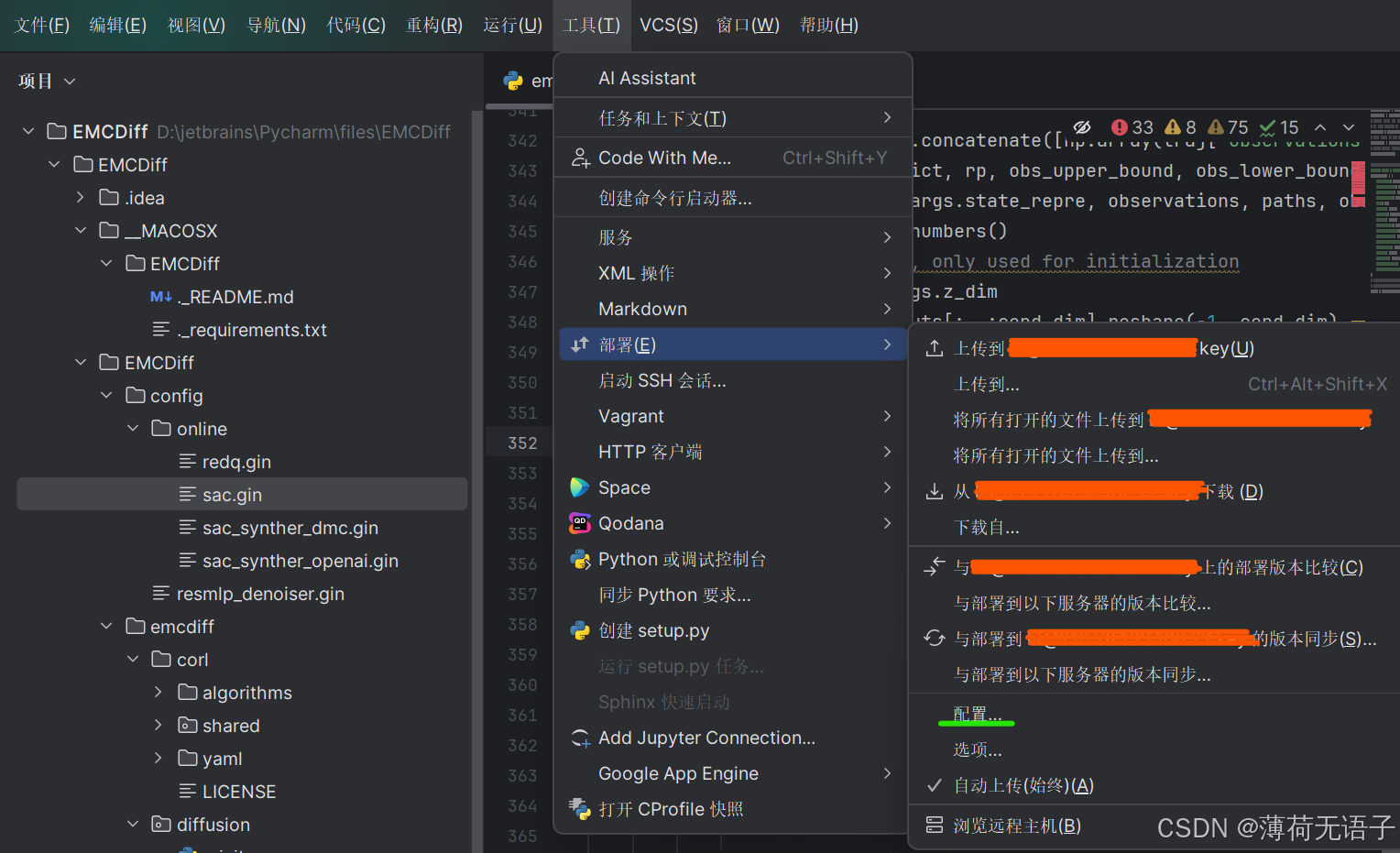Select sac.gin in the project tree
1400x853 pixels.
[x=242, y=495]
